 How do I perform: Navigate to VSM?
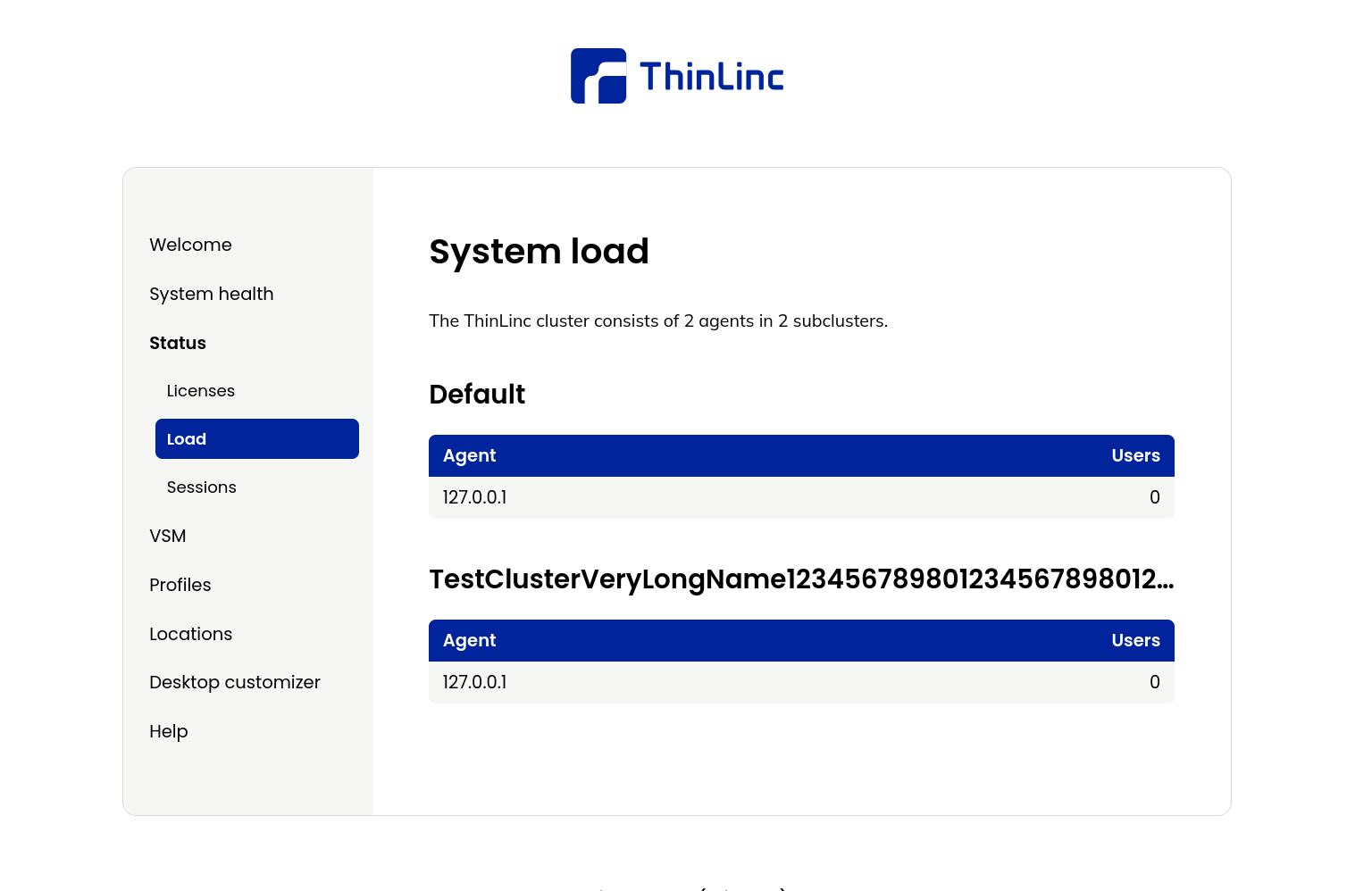pos(168,536)
